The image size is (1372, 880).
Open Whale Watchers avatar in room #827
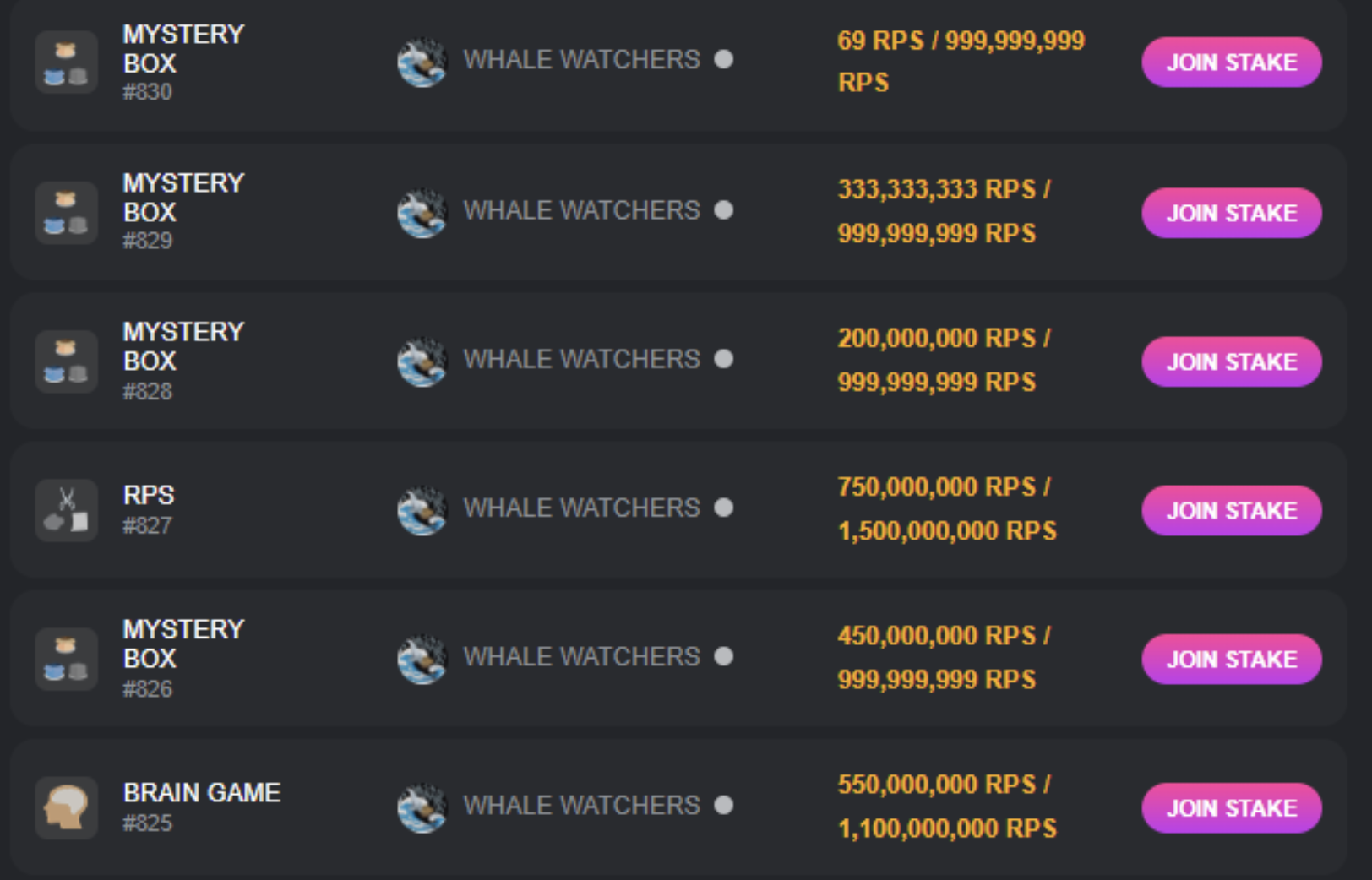pos(422,509)
